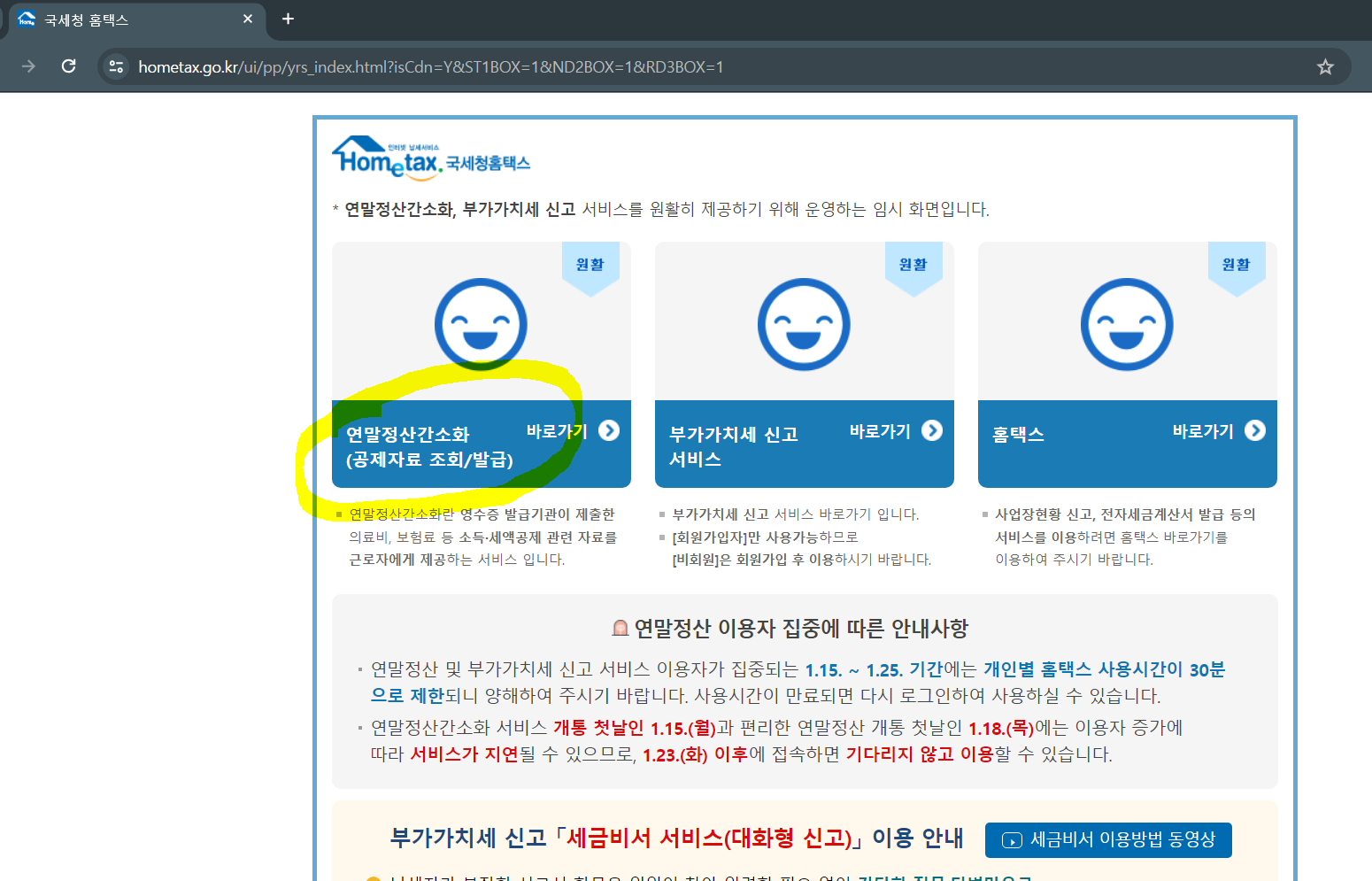Screen dimensions: 1372x881
Task: Go forward with the browser forward arrow
Action: point(28,66)
